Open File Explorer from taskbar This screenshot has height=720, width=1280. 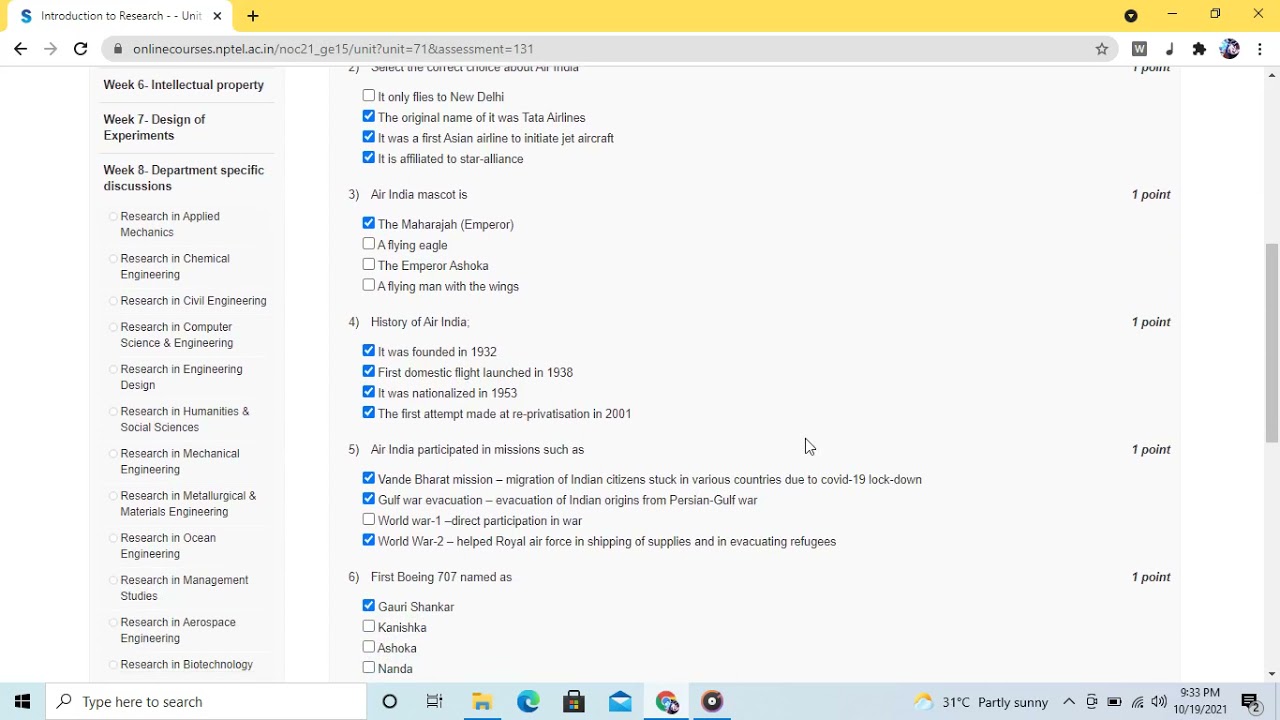pos(482,702)
